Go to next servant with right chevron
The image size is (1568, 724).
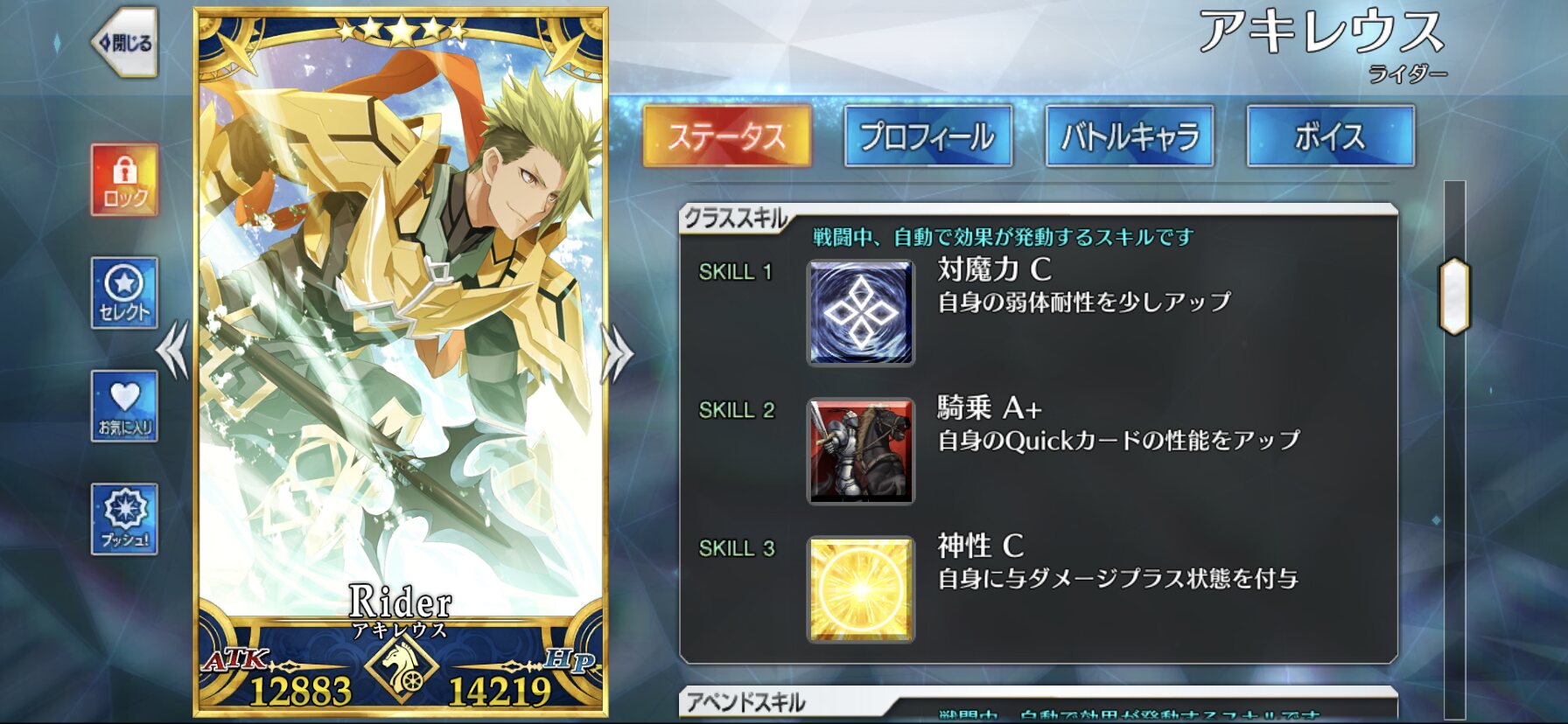point(618,353)
